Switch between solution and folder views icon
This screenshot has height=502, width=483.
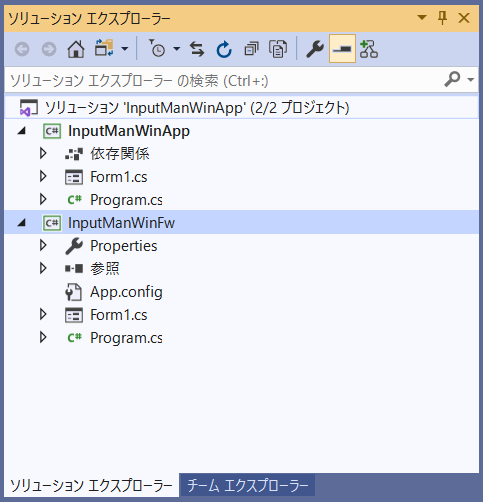pyautogui.click(x=104, y=48)
